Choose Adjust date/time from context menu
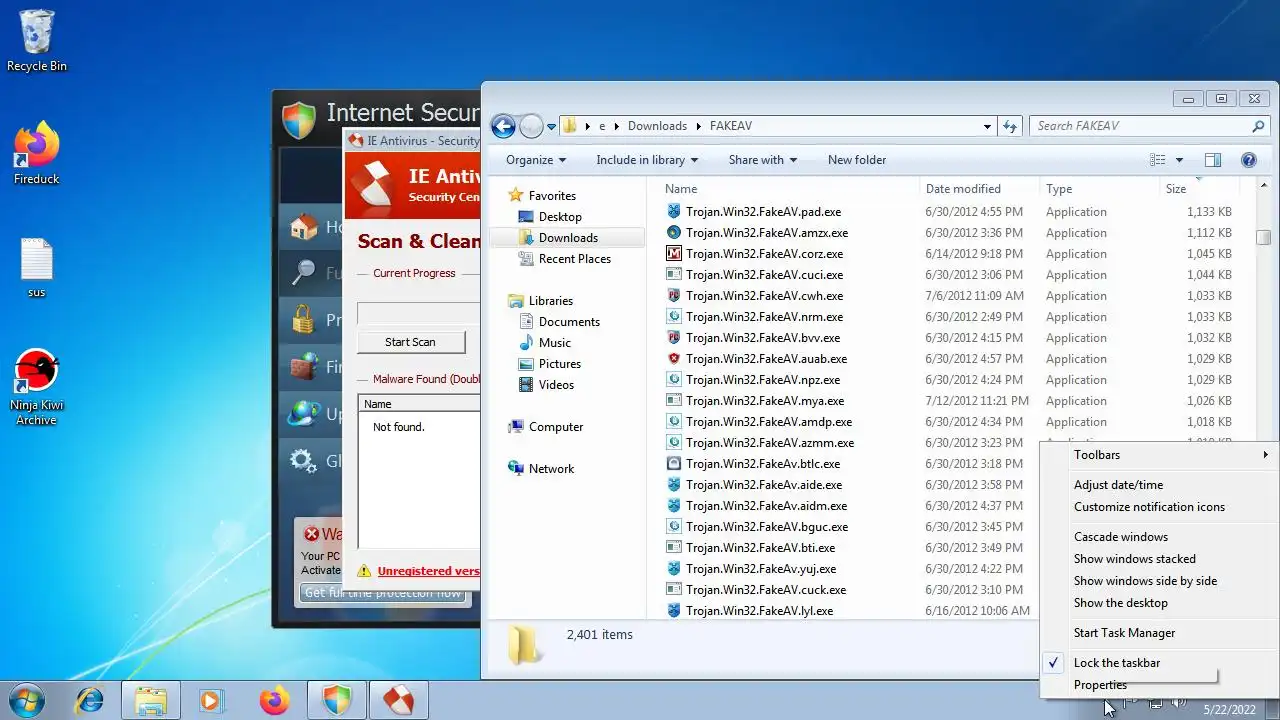1280x720 pixels. click(1118, 485)
